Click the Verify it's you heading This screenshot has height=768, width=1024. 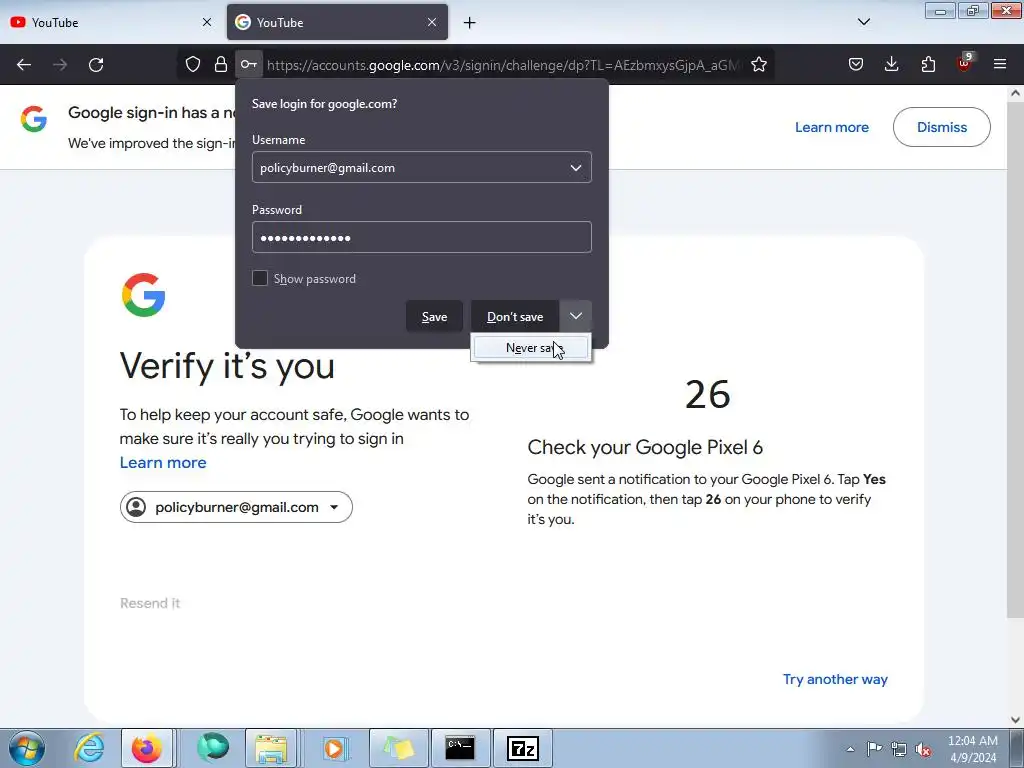click(x=227, y=365)
